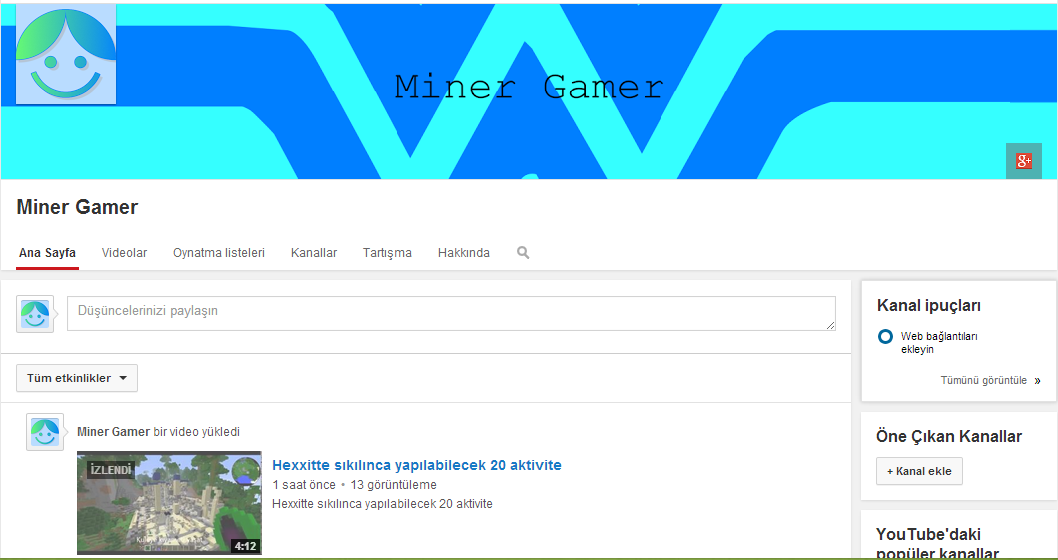Open the Oynatma listeleri tab
1058x560 pixels.
tap(219, 253)
